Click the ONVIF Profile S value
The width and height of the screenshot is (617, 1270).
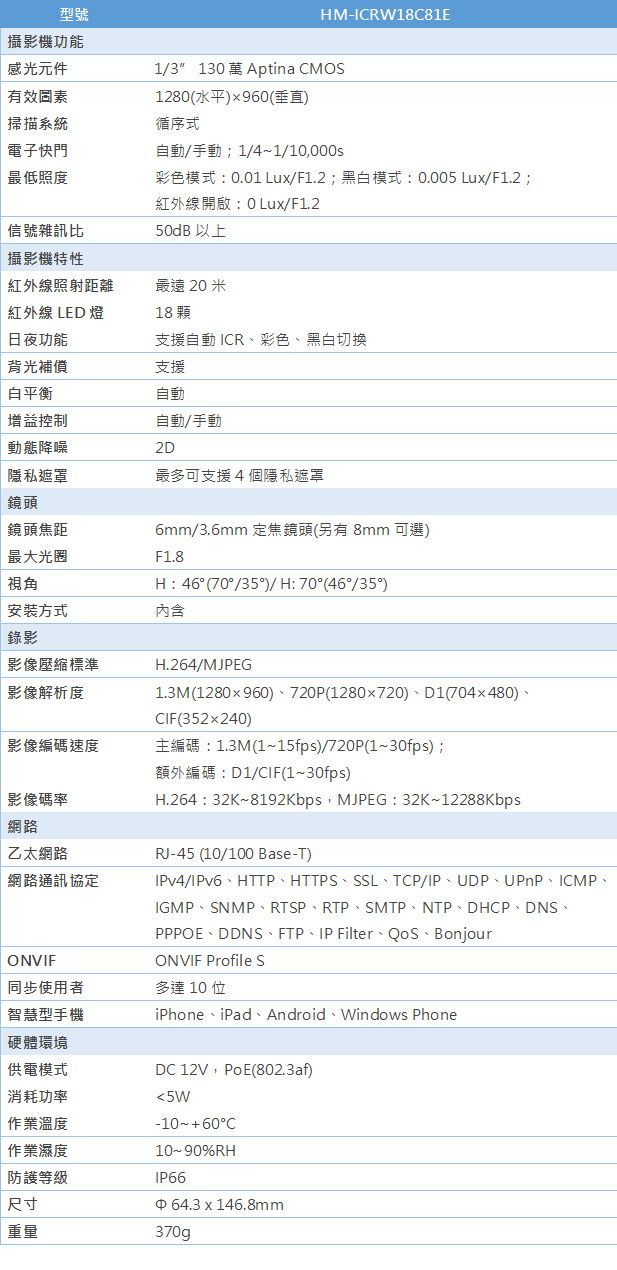[x=210, y=961]
